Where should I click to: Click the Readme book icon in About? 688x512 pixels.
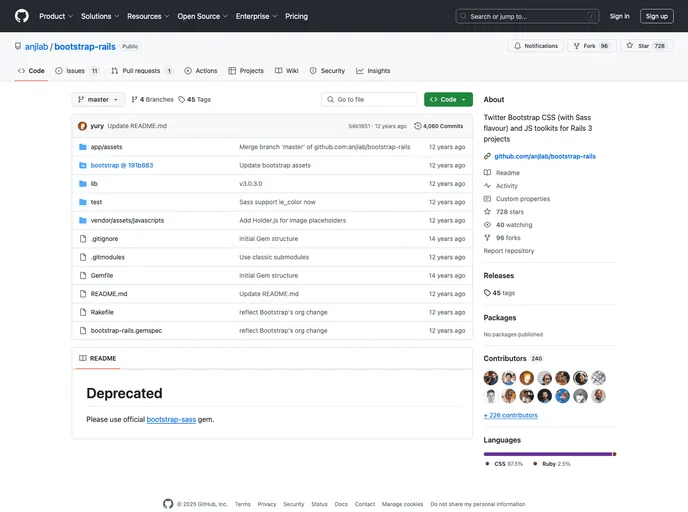(487, 172)
